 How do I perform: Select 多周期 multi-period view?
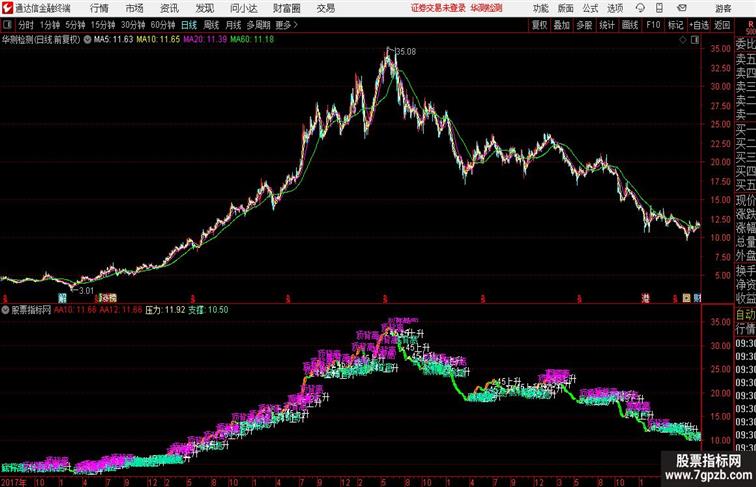click(x=258, y=25)
